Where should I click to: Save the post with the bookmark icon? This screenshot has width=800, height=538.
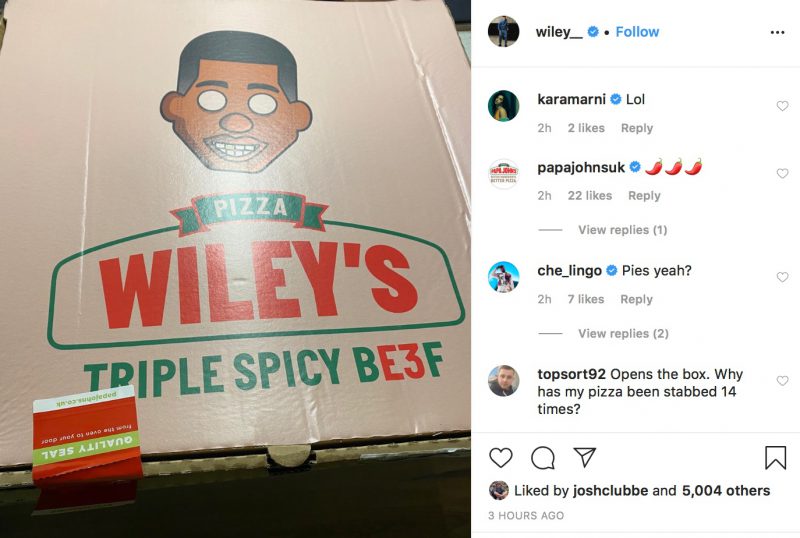[775, 458]
